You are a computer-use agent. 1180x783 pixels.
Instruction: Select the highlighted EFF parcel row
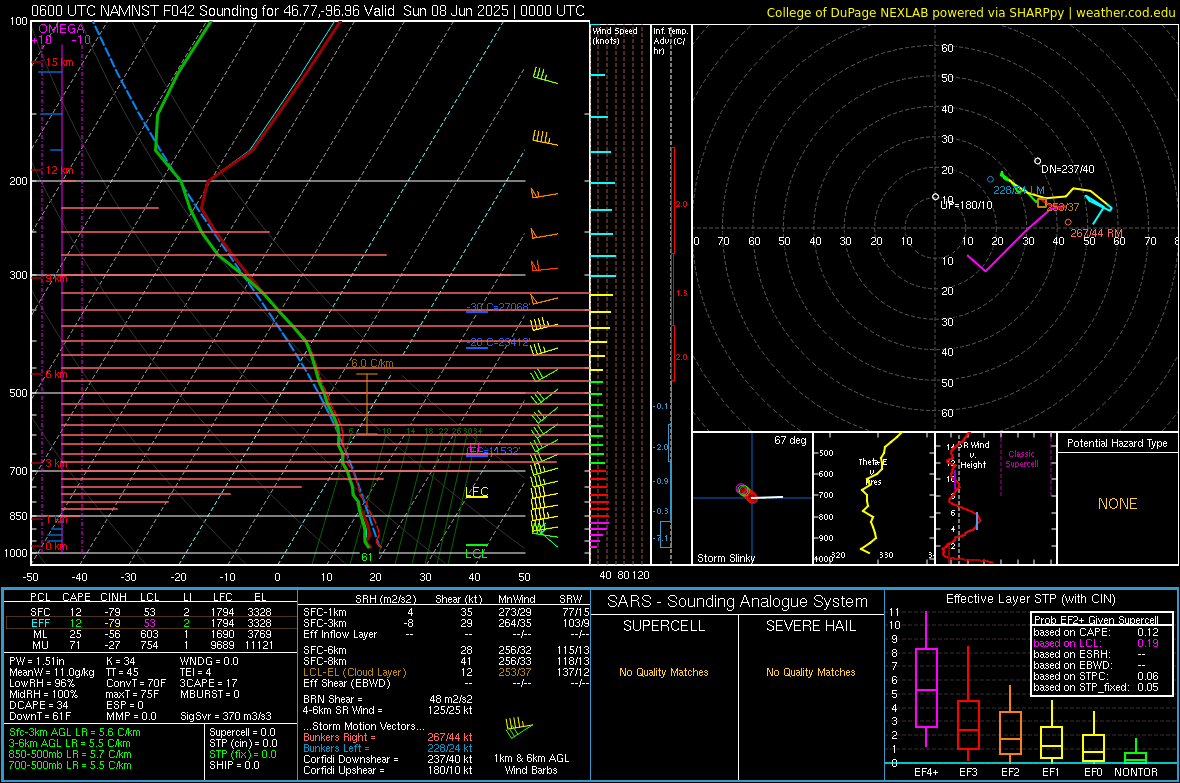coord(151,623)
